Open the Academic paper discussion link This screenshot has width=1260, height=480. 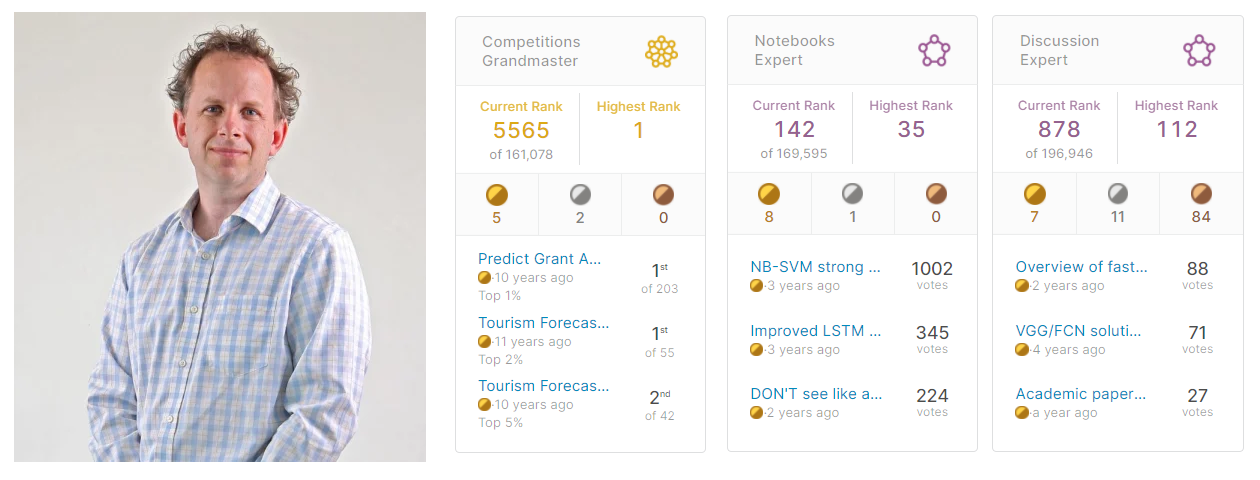[x=1081, y=394]
